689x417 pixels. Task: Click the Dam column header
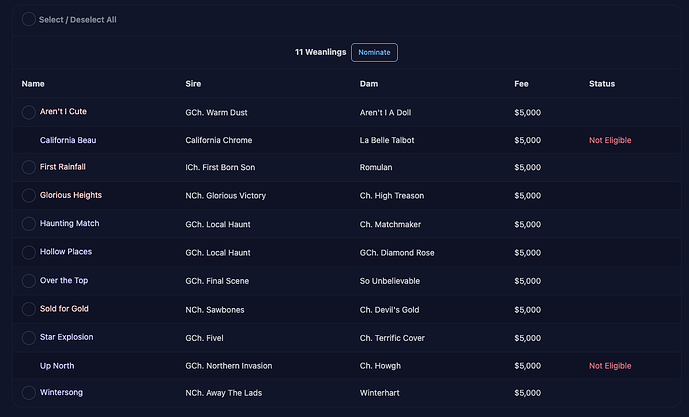tap(369, 83)
